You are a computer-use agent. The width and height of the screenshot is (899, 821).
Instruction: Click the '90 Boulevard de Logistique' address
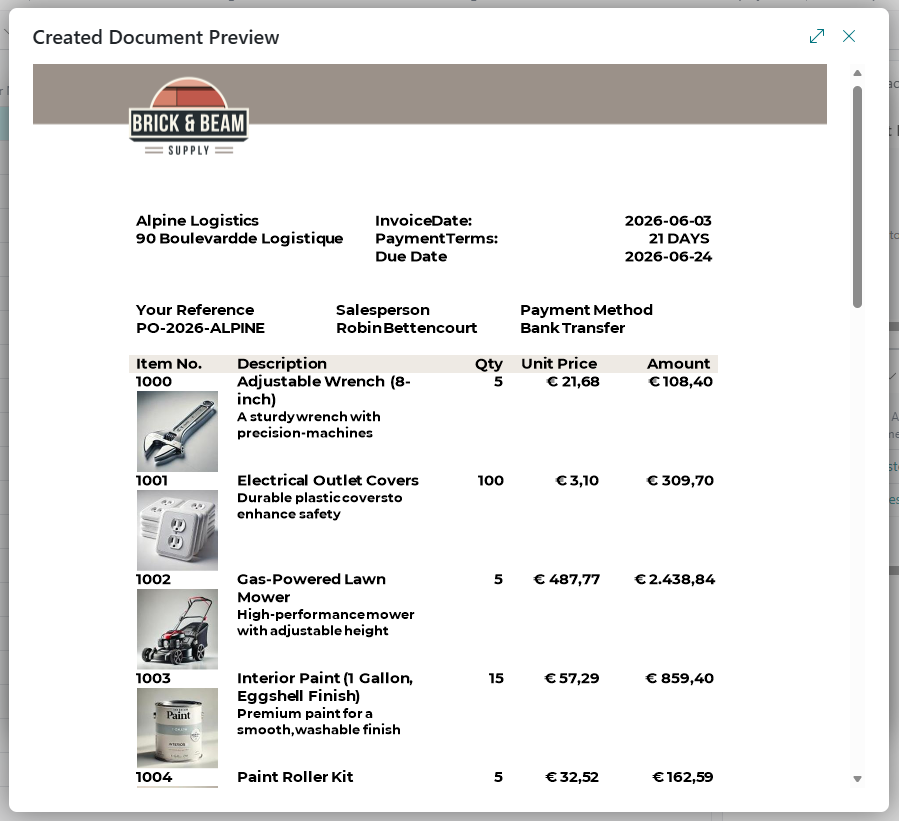tap(240, 239)
